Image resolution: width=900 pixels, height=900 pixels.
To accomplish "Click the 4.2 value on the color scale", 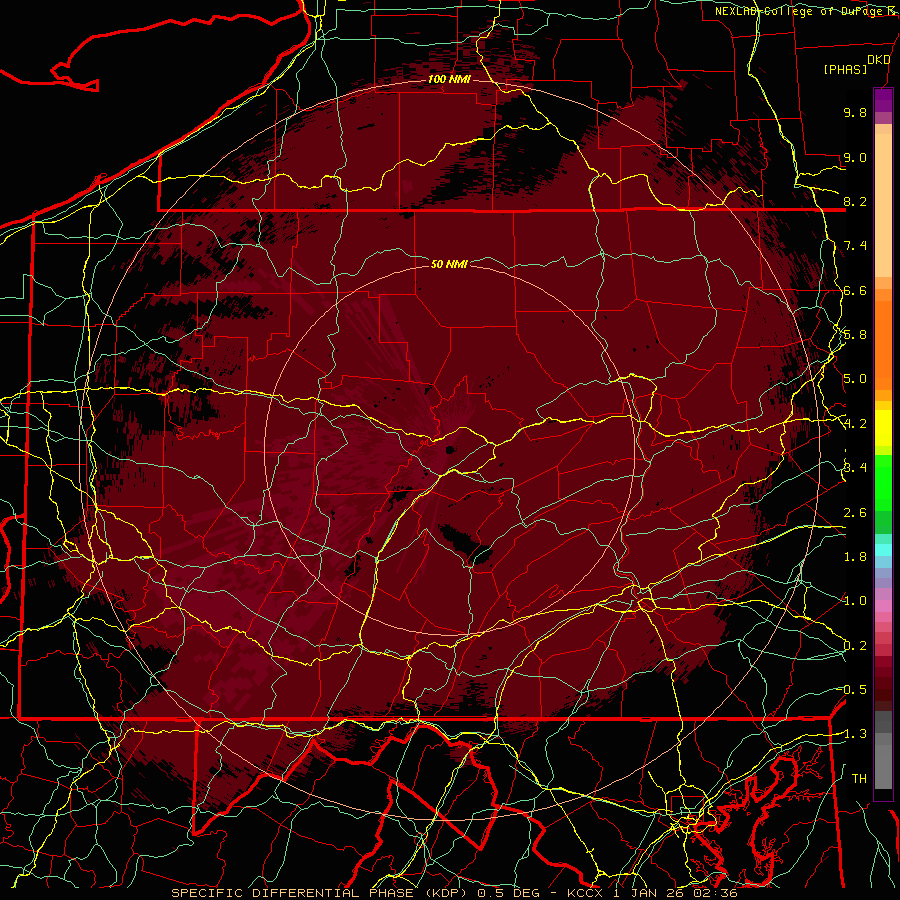I will (855, 424).
